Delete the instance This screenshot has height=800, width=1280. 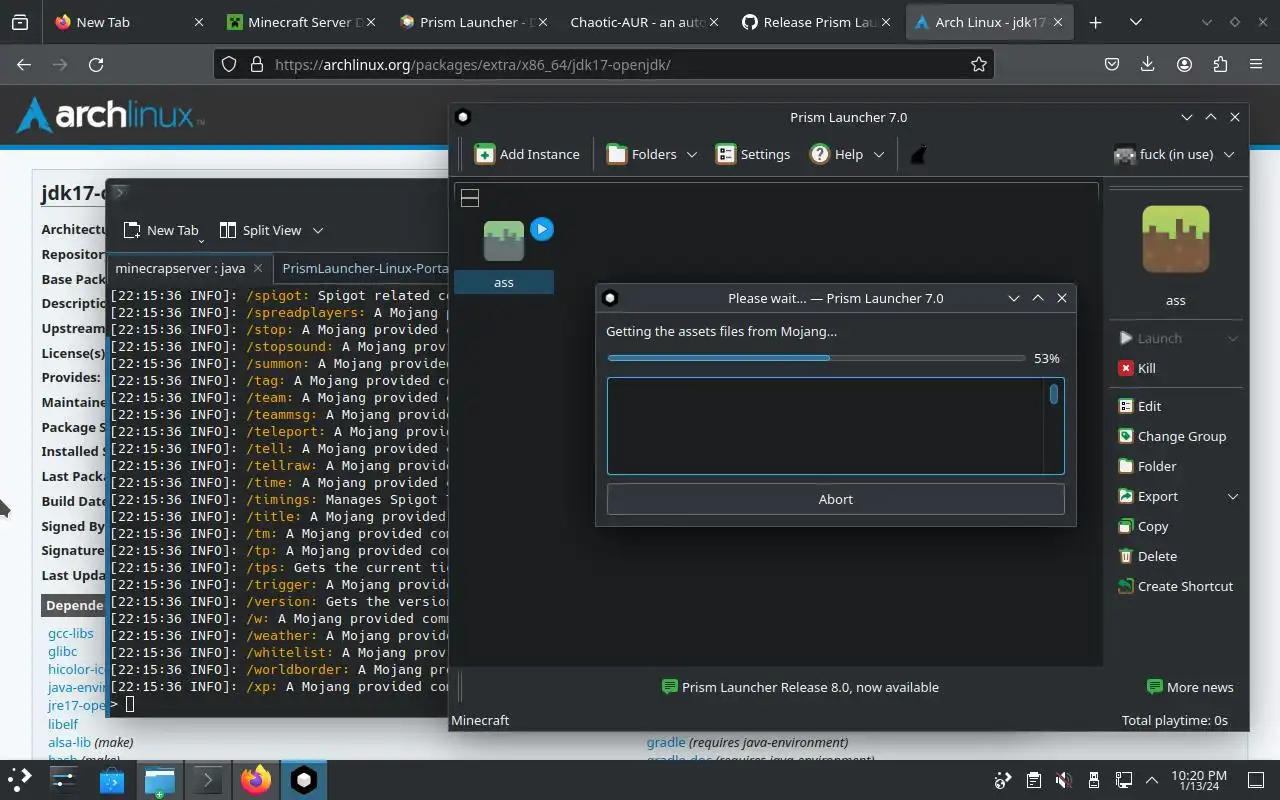[1147, 556]
